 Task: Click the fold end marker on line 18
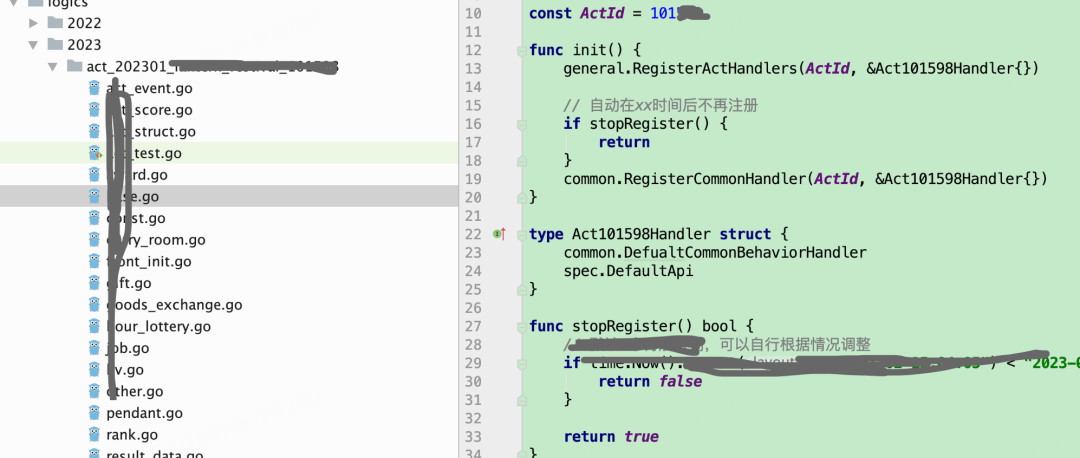[521, 160]
